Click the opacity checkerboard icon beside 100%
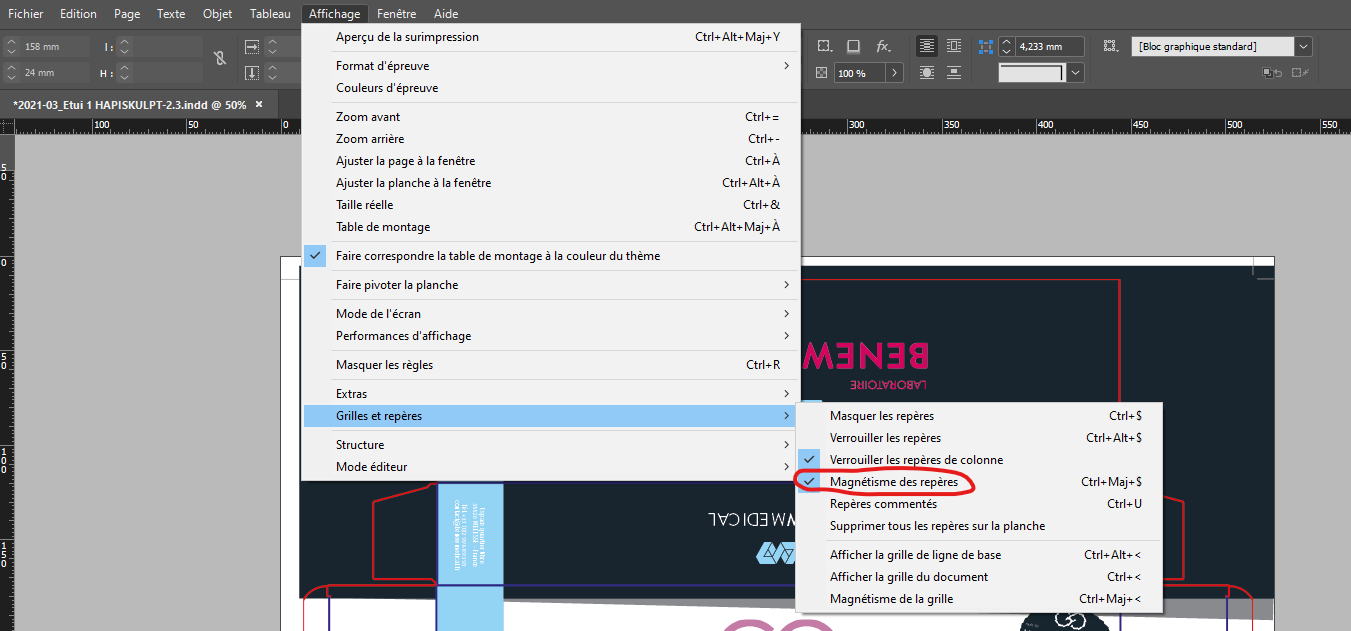 [823, 72]
